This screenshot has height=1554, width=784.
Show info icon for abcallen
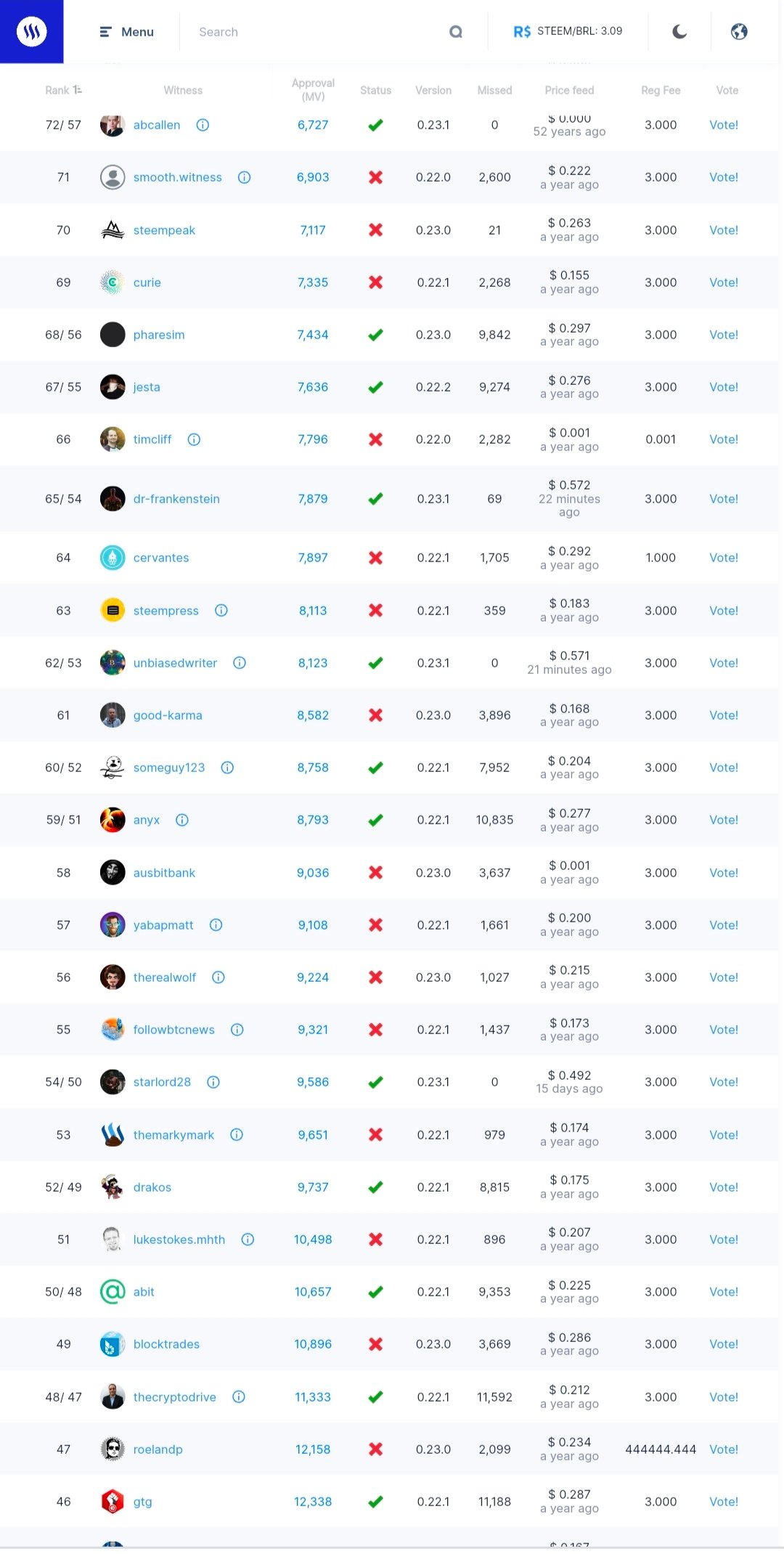point(203,125)
